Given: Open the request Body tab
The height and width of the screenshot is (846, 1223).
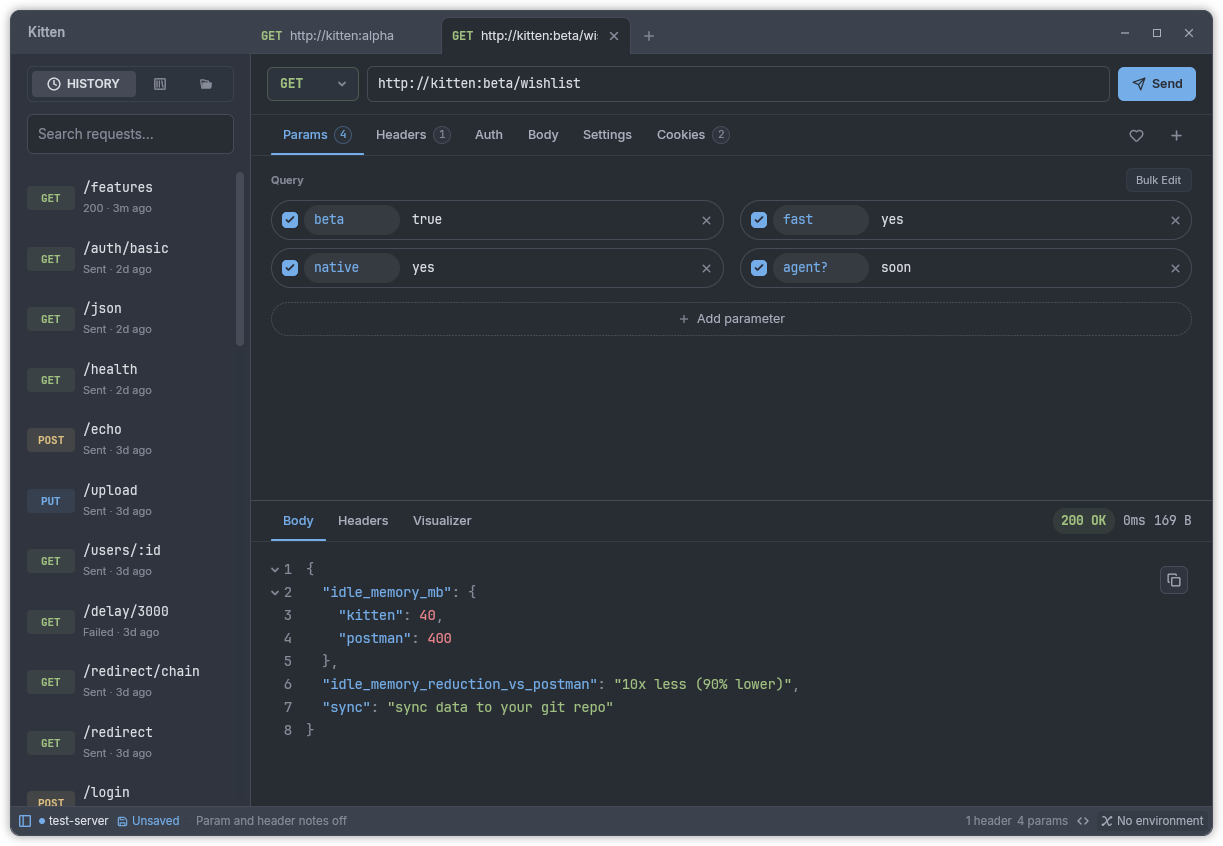Looking at the screenshot, I should tap(543, 135).
